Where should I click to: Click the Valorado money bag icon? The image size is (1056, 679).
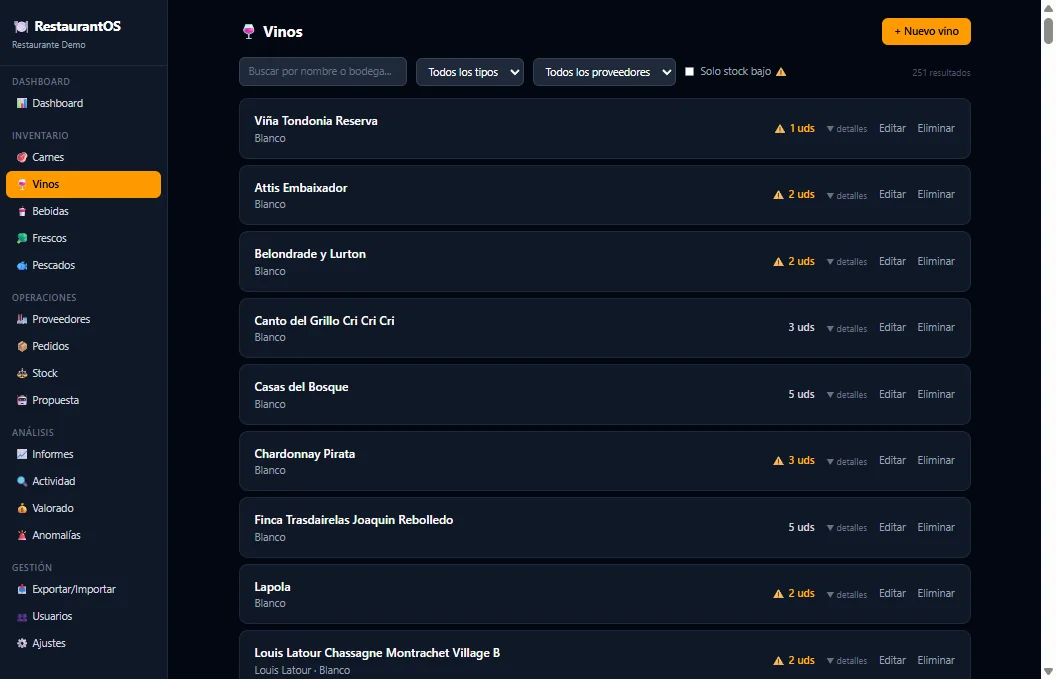pyautogui.click(x=22, y=508)
